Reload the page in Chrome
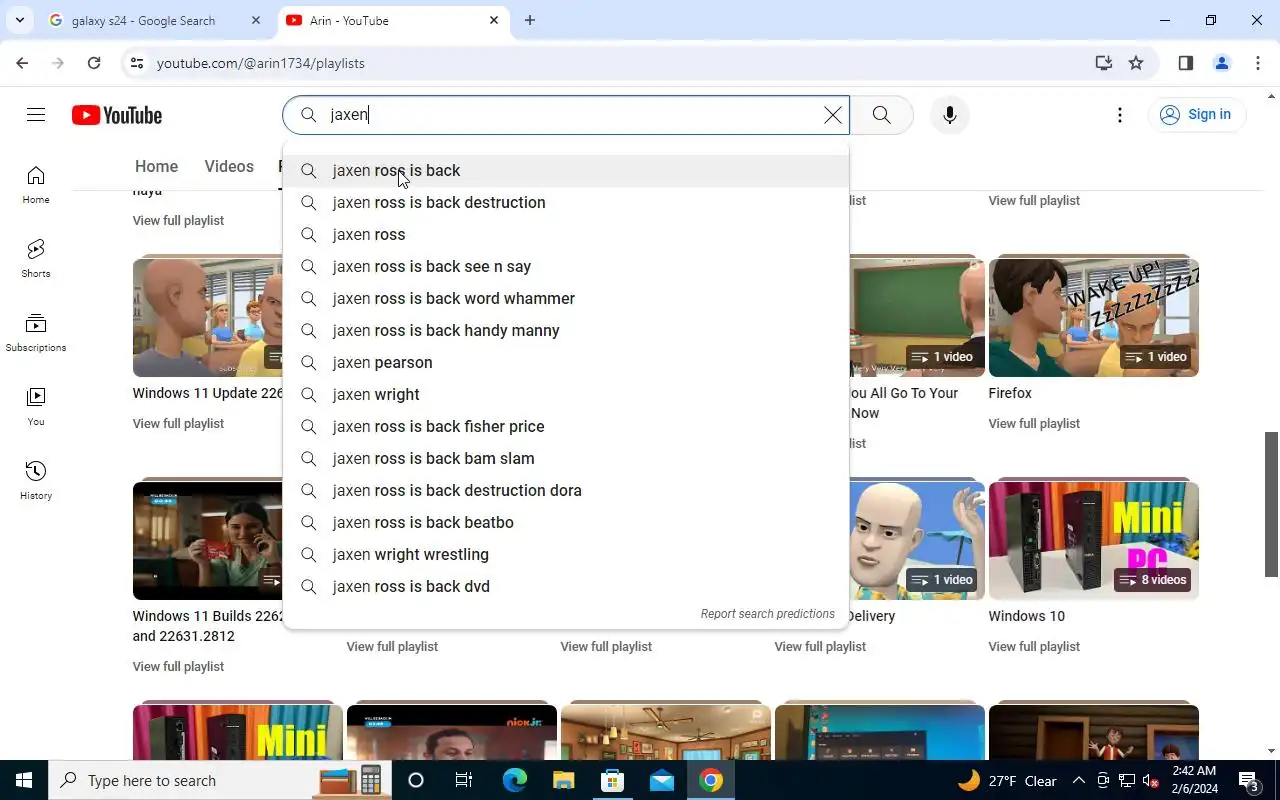The image size is (1280, 800). tap(94, 63)
